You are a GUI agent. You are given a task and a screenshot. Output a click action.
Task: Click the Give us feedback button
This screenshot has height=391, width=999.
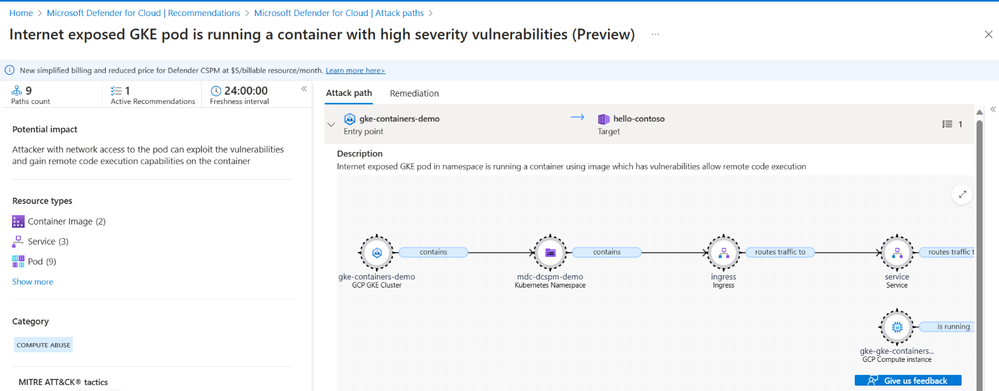pyautogui.click(x=908, y=380)
